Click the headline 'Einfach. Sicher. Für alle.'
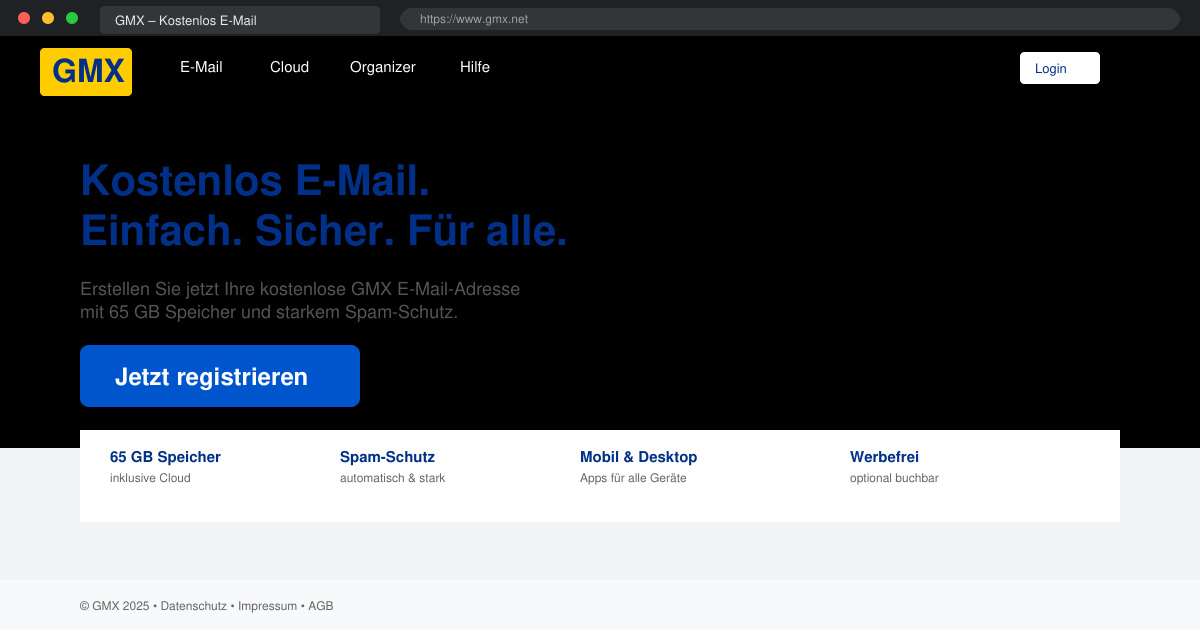 click(324, 230)
